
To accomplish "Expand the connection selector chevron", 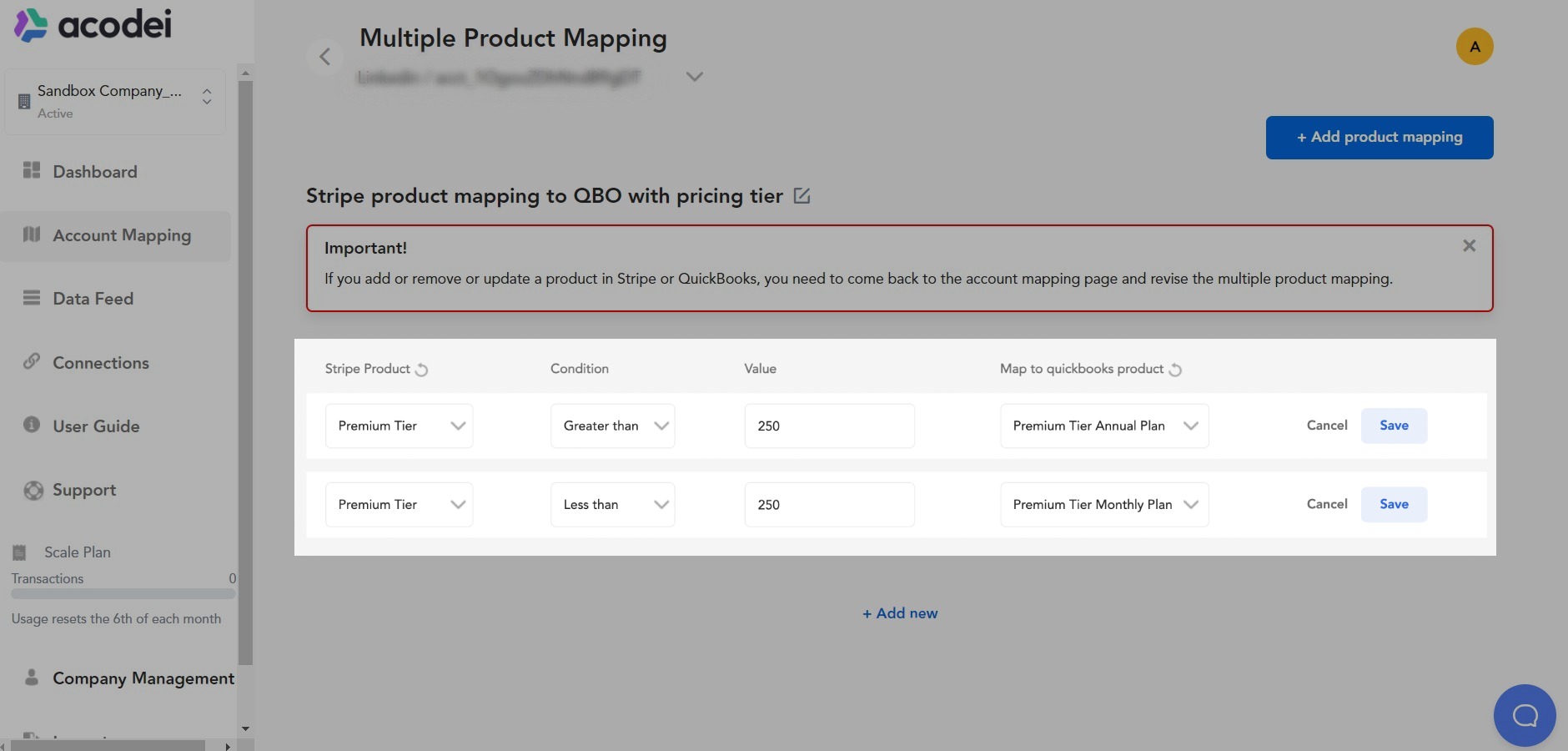I will click(694, 77).
